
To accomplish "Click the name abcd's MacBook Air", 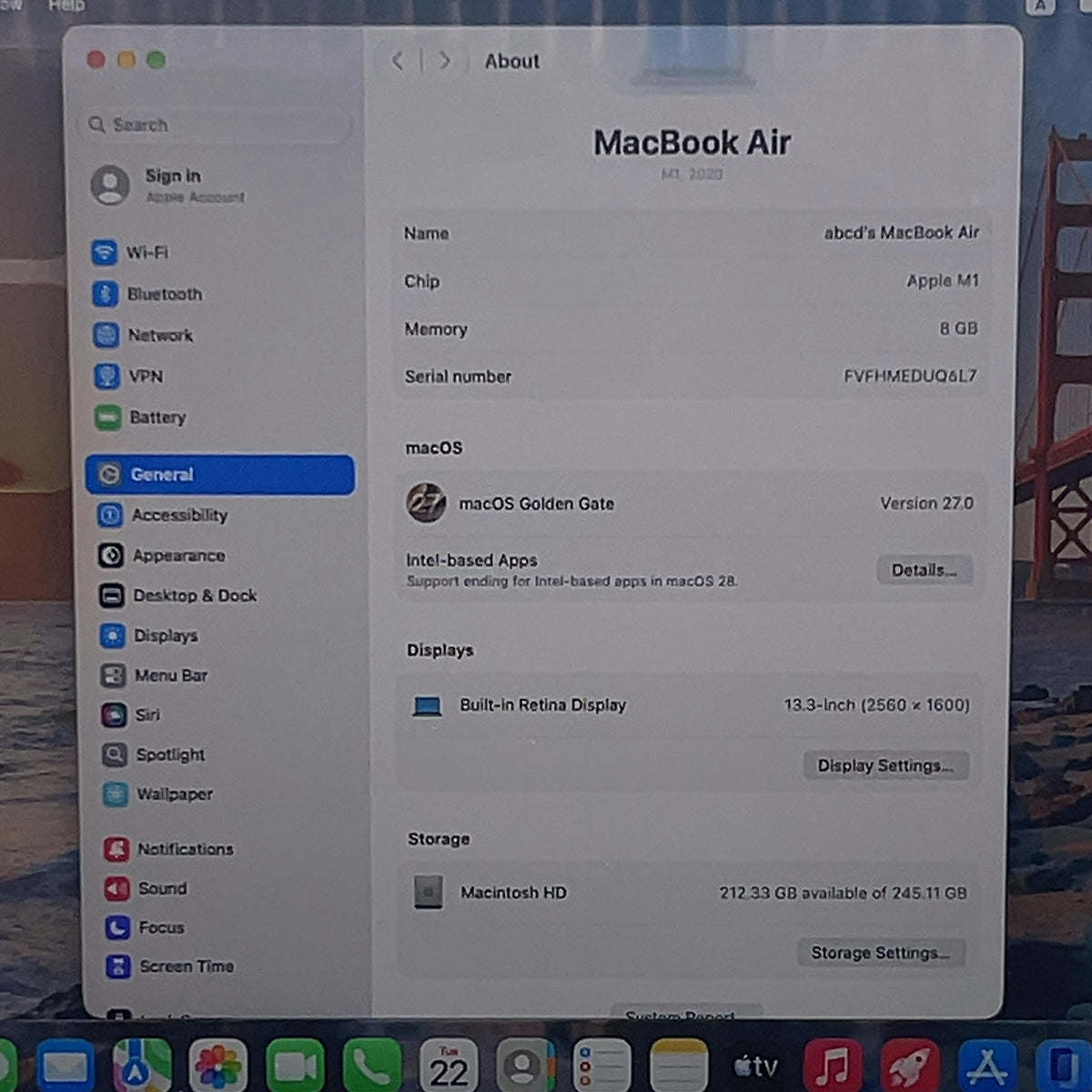I will click(x=902, y=233).
